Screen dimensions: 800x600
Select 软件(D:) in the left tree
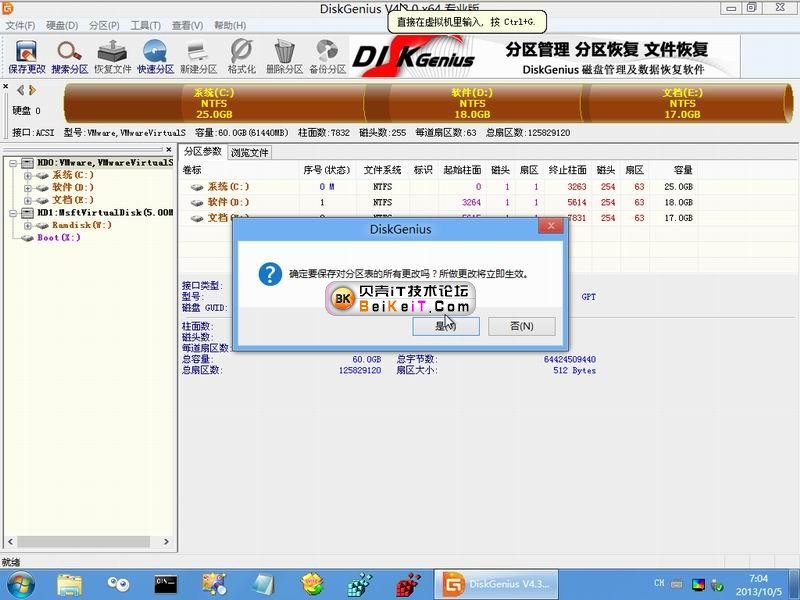click(x=73, y=187)
